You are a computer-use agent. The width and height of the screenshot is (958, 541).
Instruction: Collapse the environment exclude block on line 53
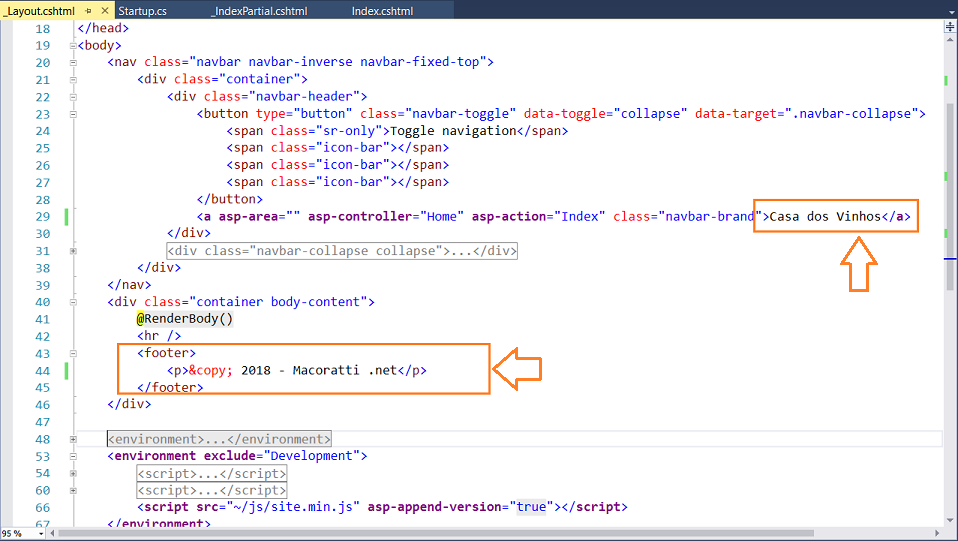[73, 456]
